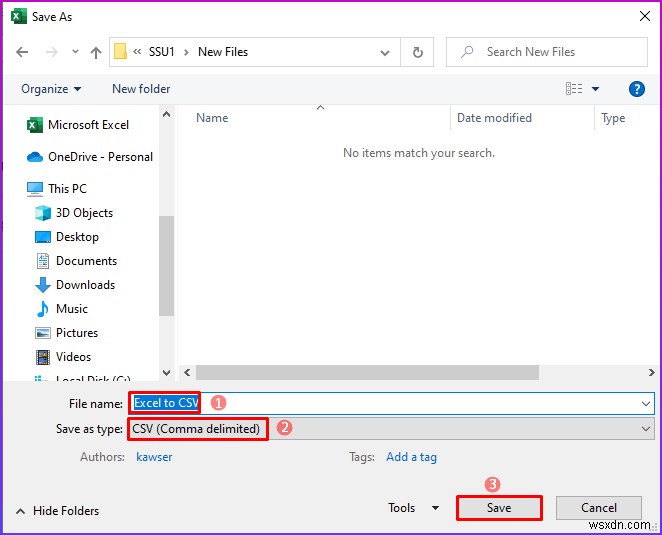
Task: Open the Downloads folder
Action: pyautogui.click(x=85, y=285)
